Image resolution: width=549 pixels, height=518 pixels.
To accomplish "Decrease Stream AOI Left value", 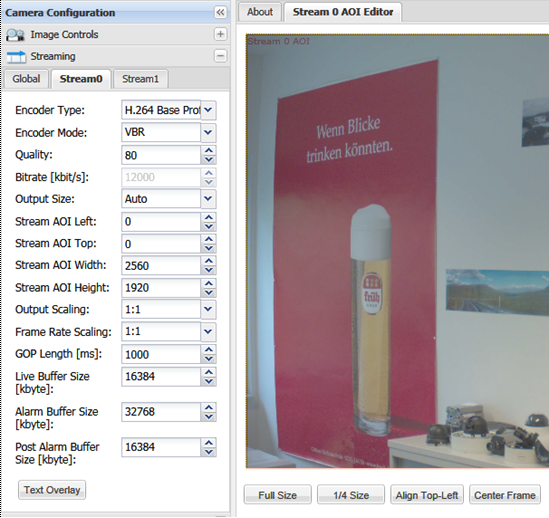I will tap(209, 226).
